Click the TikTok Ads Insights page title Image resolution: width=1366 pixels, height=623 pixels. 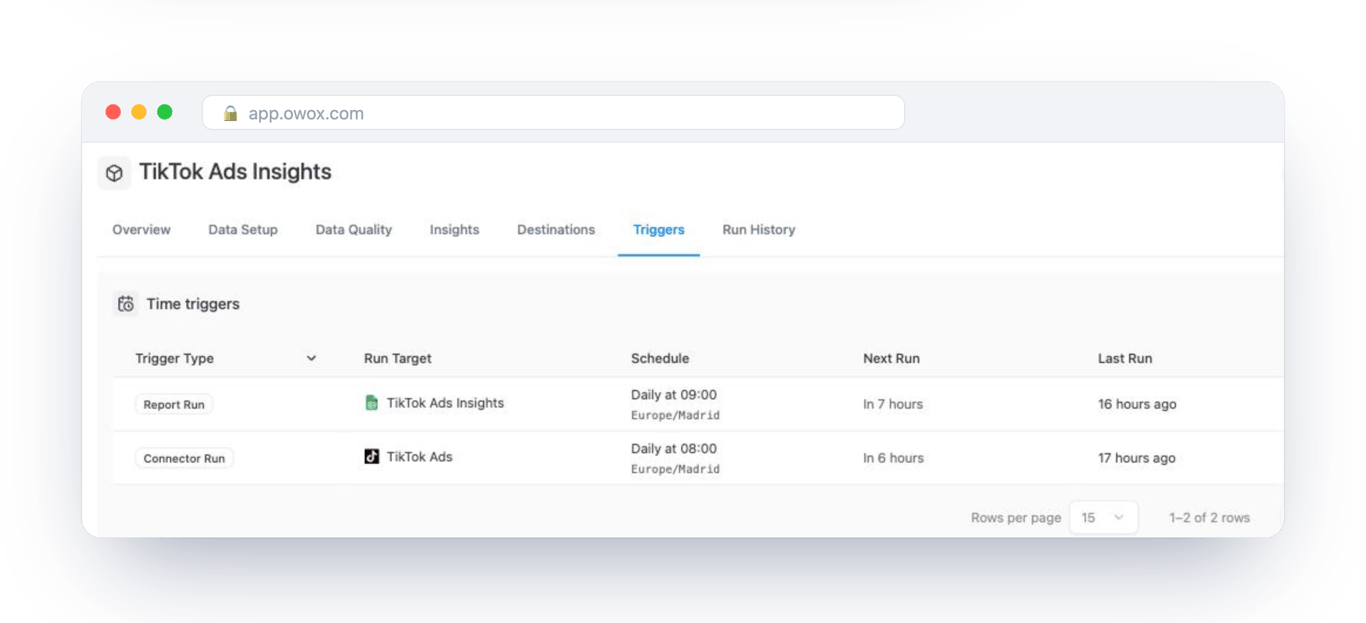[x=235, y=172]
